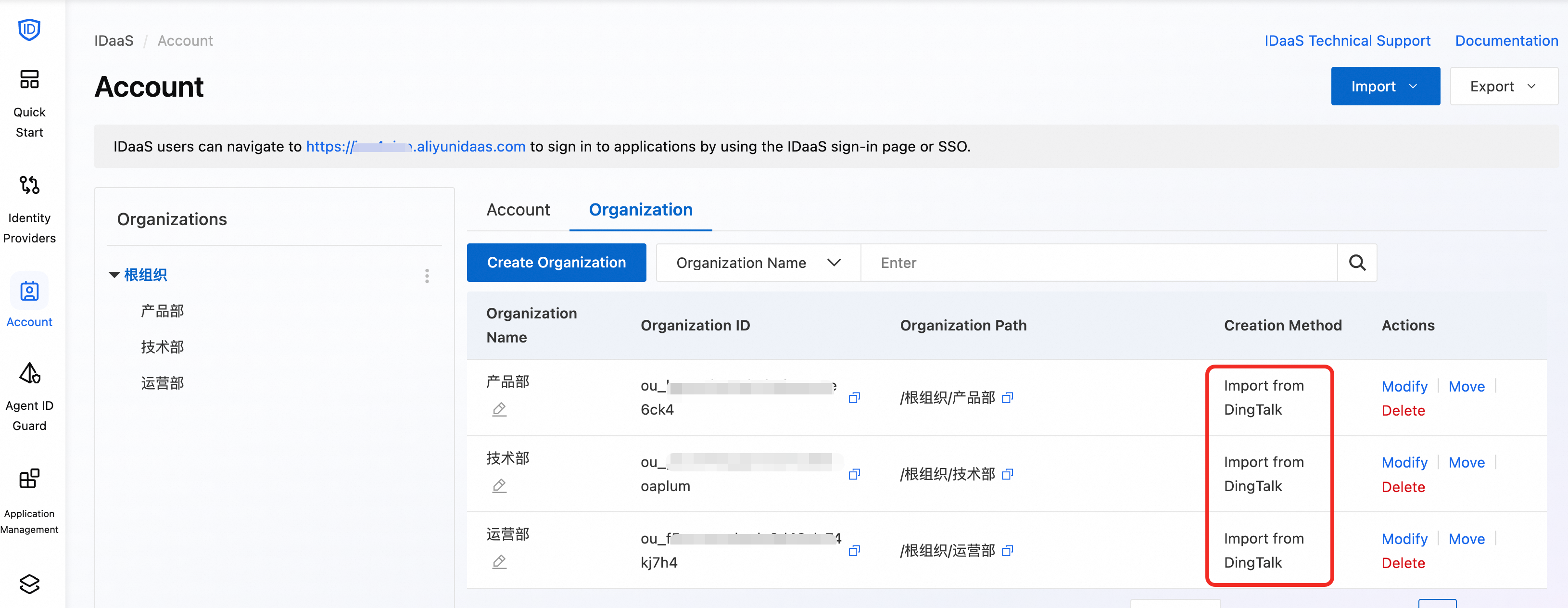Click Modify for 技术部
This screenshot has width=1568, height=608.
click(x=1404, y=463)
